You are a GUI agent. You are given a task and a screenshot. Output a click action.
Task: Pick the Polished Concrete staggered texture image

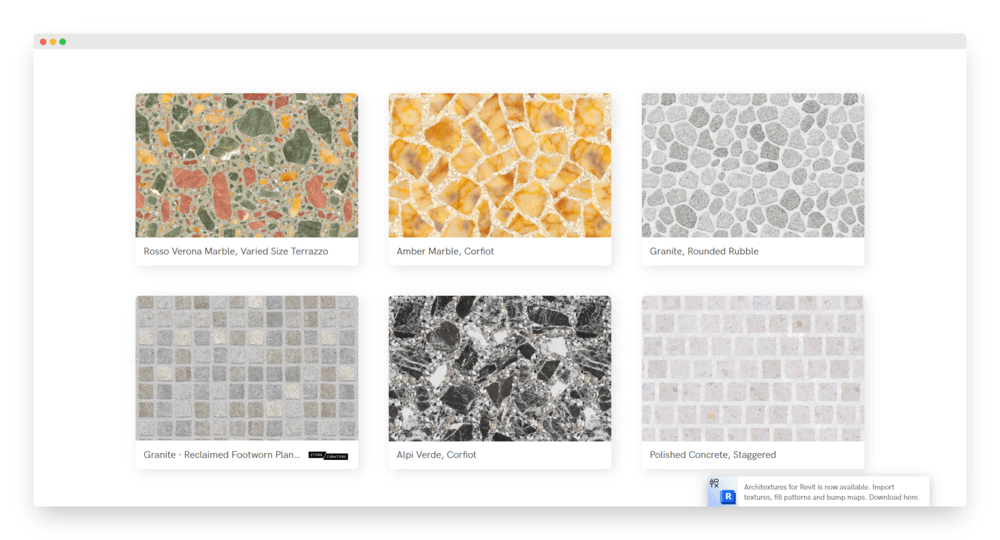752,368
